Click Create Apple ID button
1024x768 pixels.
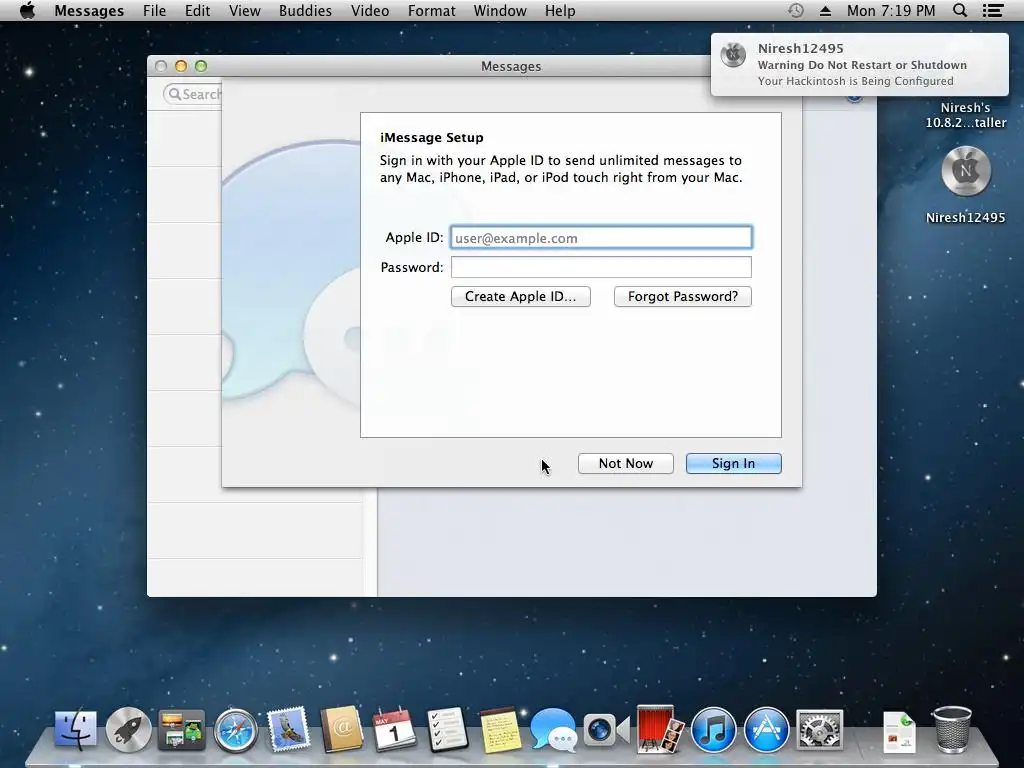point(520,296)
